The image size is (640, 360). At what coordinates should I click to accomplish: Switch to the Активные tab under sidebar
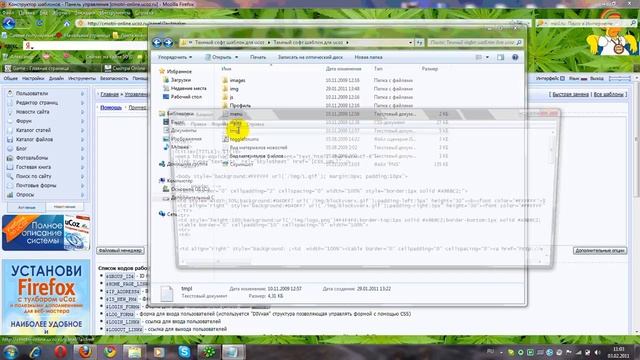(27, 207)
